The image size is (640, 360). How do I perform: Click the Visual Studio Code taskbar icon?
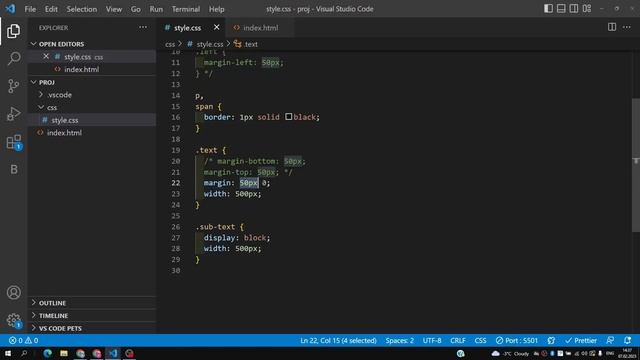click(x=113, y=353)
